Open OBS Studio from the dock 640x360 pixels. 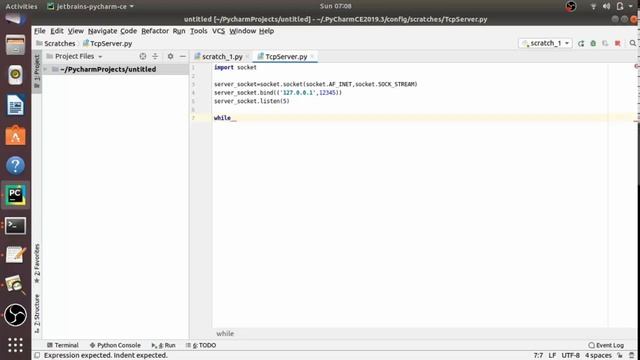(x=15, y=315)
